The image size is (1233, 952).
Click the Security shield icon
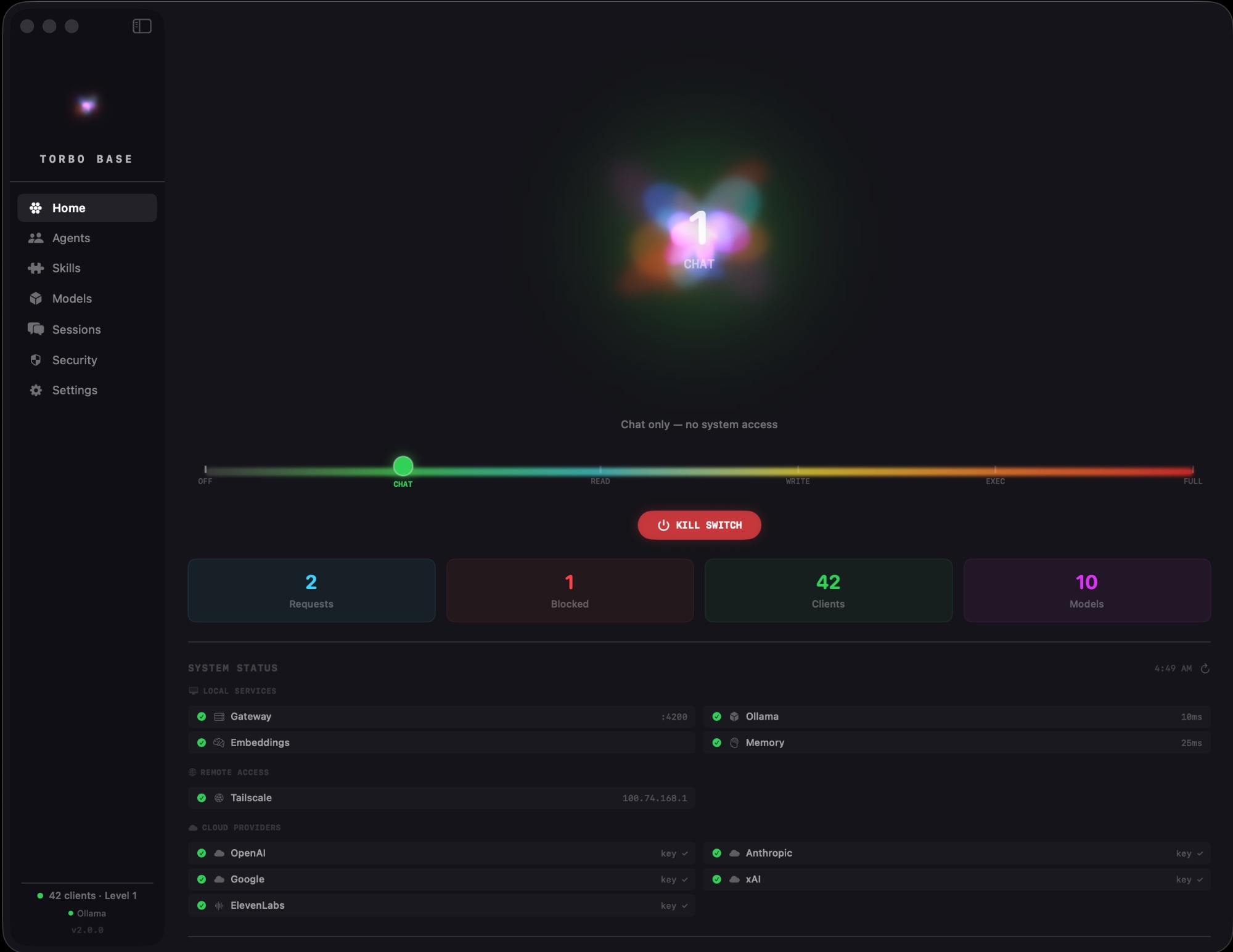pyautogui.click(x=36, y=359)
